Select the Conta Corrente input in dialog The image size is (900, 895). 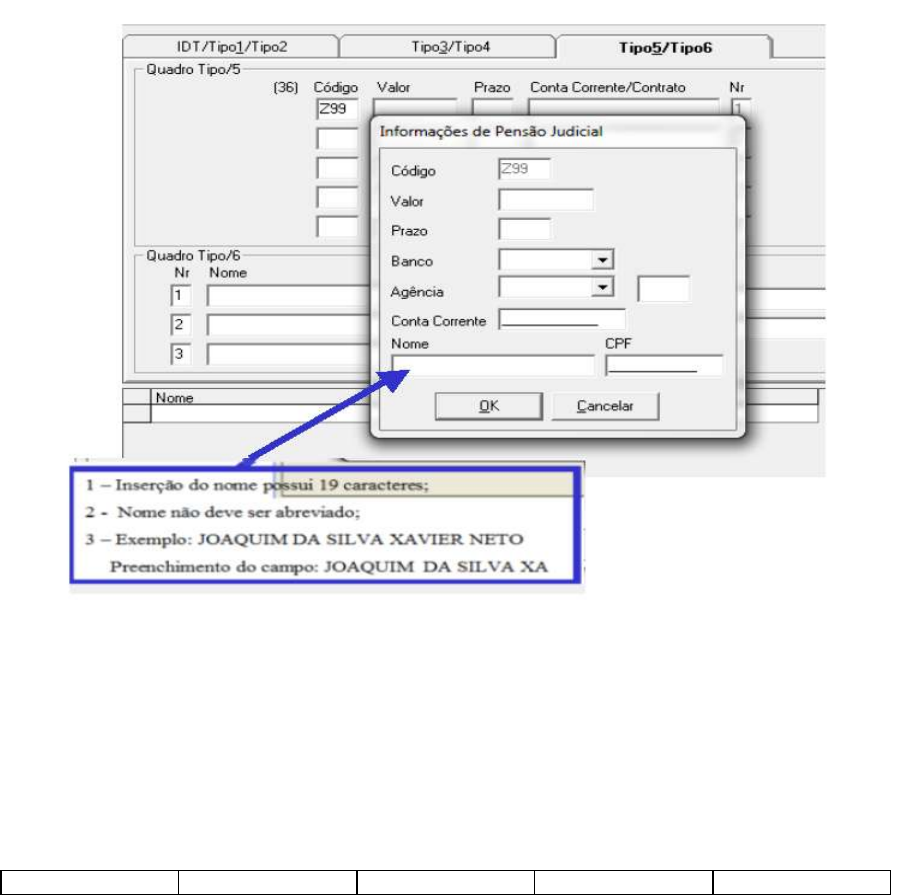point(561,319)
